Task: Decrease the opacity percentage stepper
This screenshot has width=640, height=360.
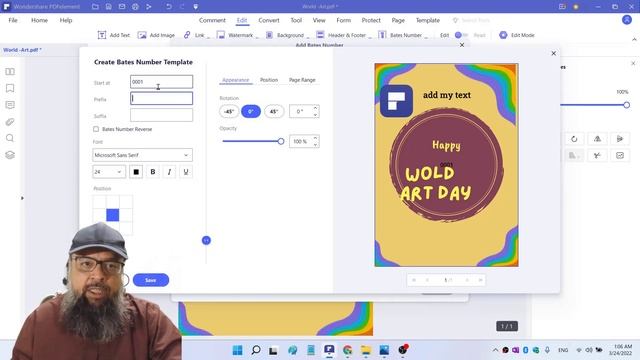Action: coord(315,144)
